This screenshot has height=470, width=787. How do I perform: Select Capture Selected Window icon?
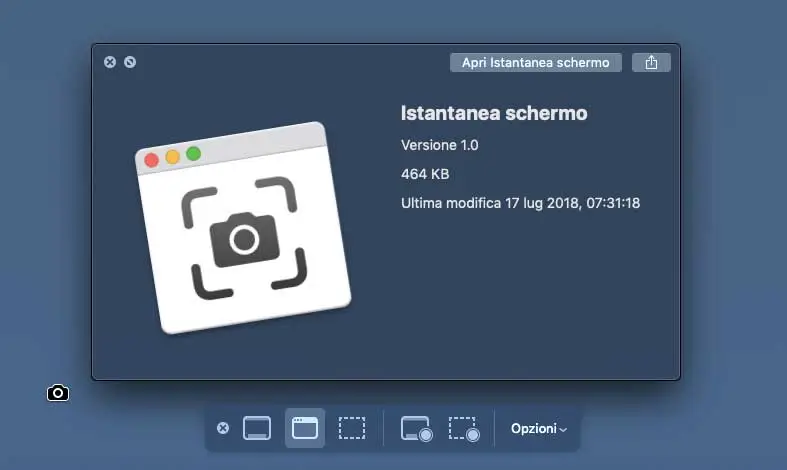pos(305,428)
